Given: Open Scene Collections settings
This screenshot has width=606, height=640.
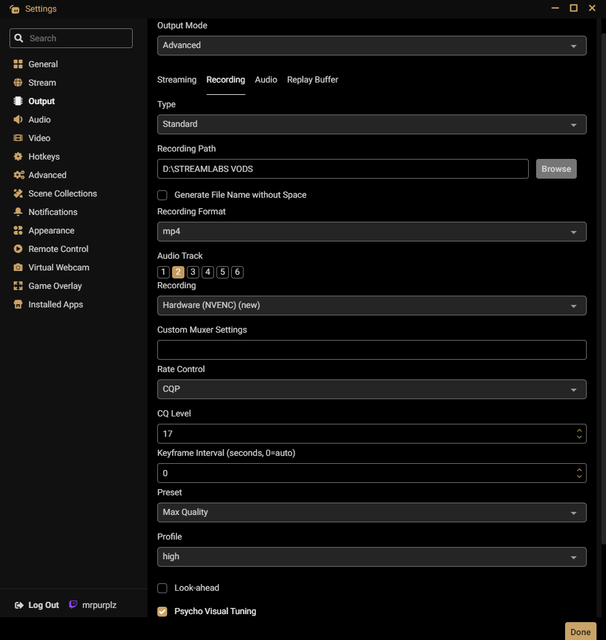Looking at the screenshot, I should point(62,193).
